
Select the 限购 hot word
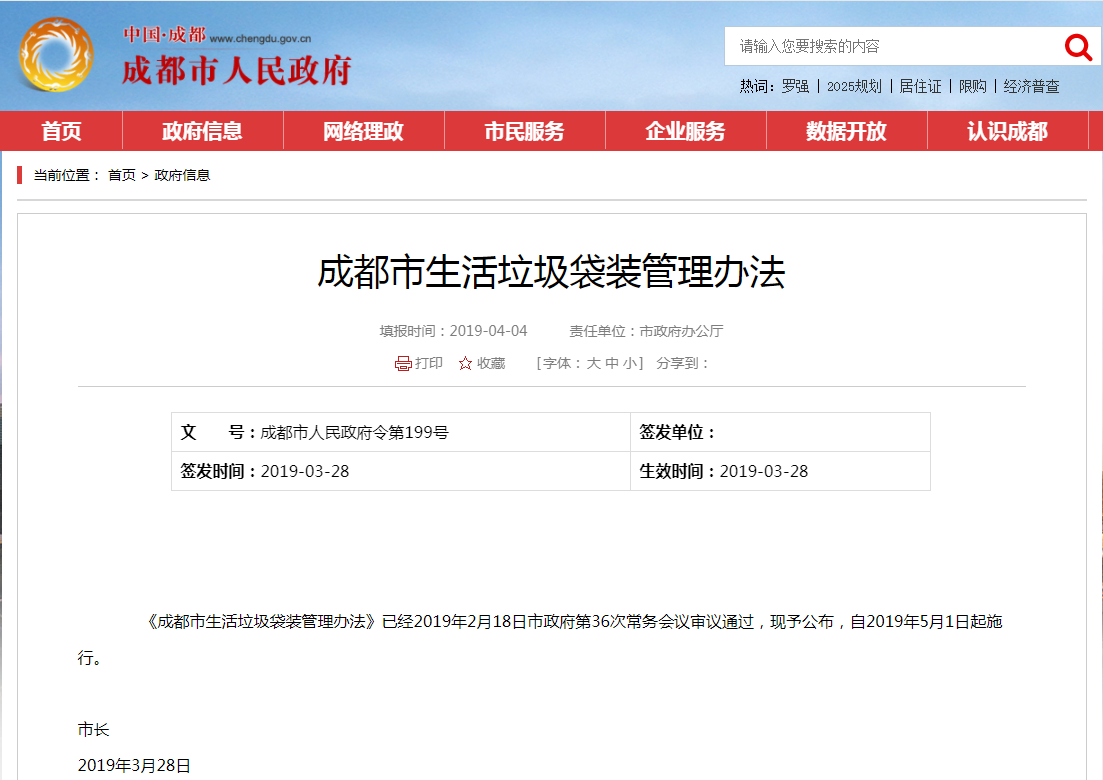(972, 87)
